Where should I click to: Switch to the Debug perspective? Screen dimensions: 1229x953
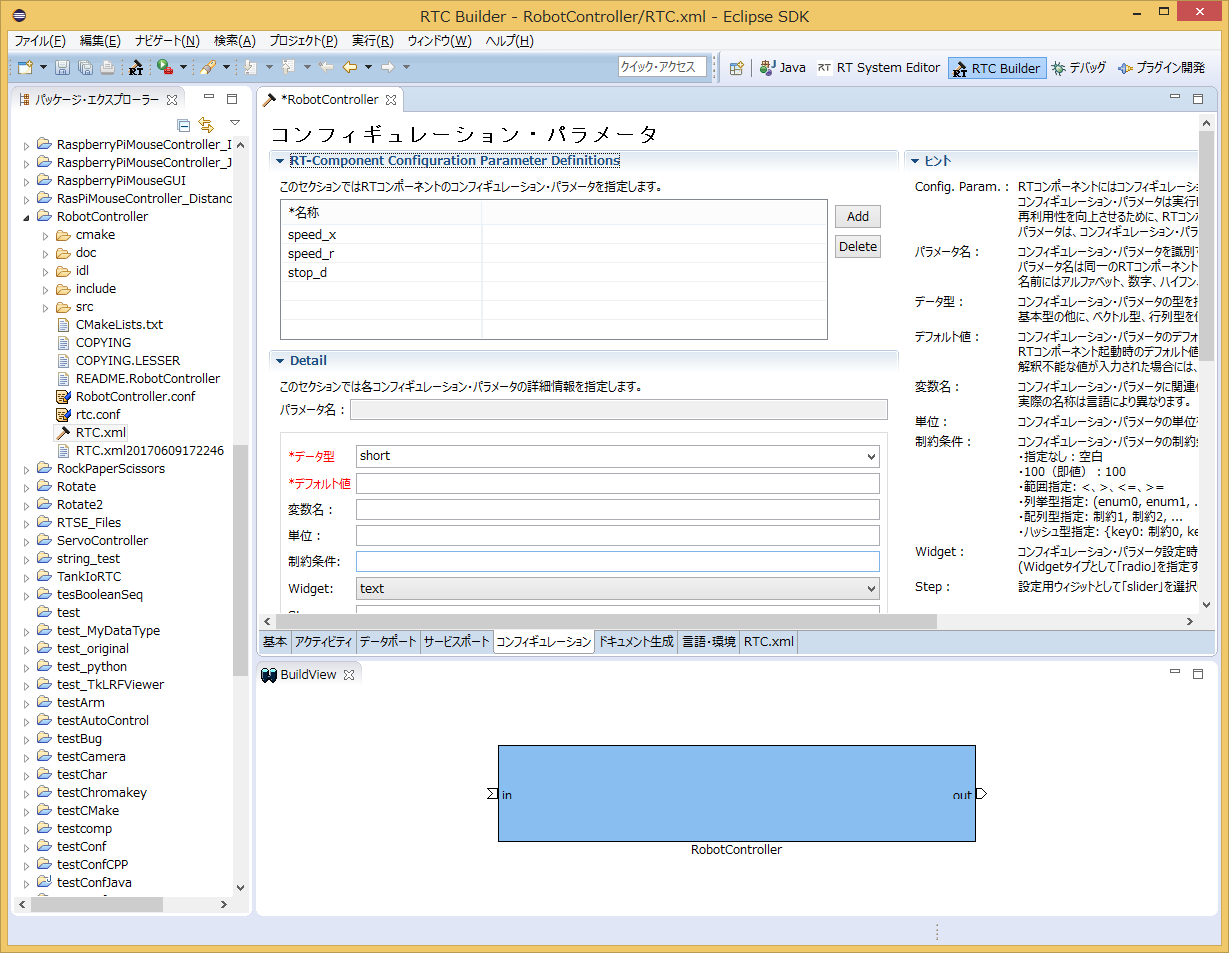point(1078,68)
